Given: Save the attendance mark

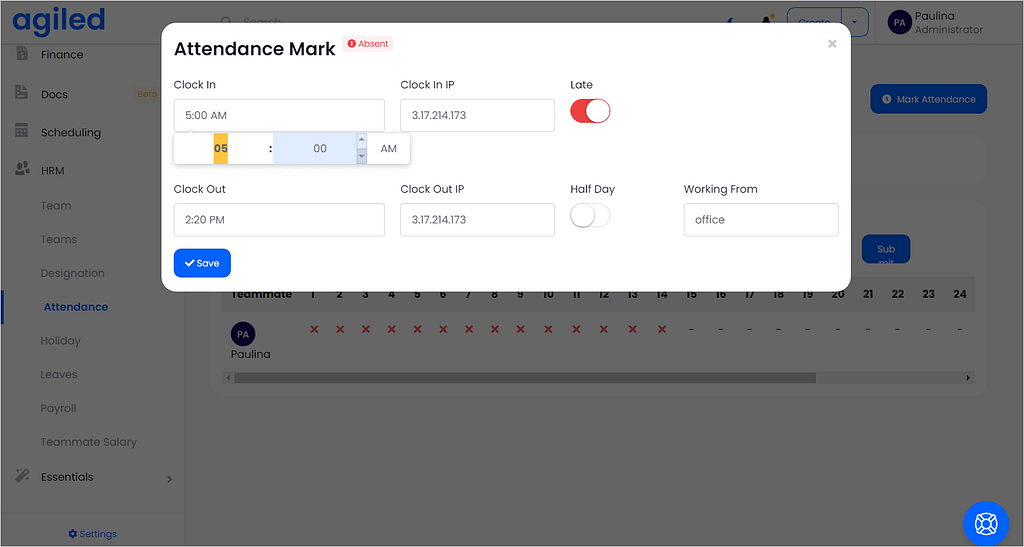Looking at the screenshot, I should (x=202, y=263).
